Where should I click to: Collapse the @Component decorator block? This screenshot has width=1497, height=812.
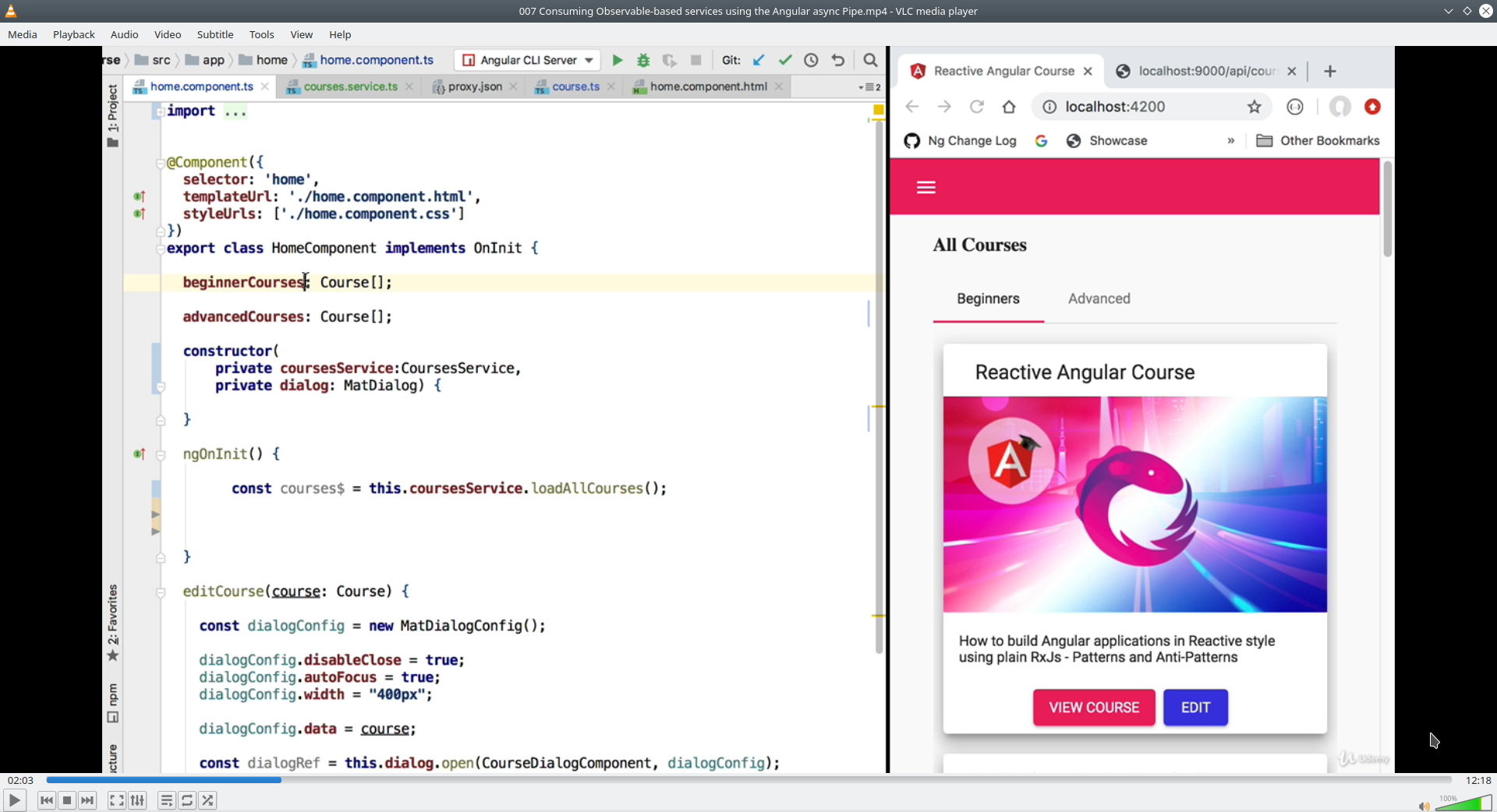coord(160,163)
